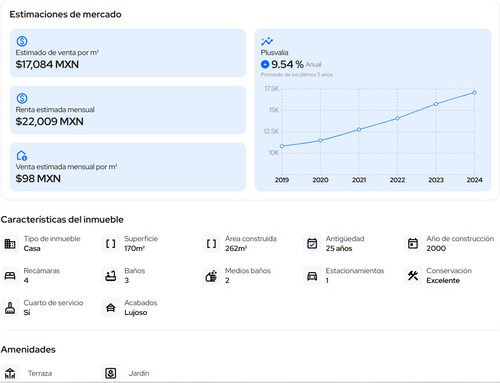Click the 262m² Área construida value
This screenshot has height=383, width=500.
pyautogui.click(x=236, y=248)
